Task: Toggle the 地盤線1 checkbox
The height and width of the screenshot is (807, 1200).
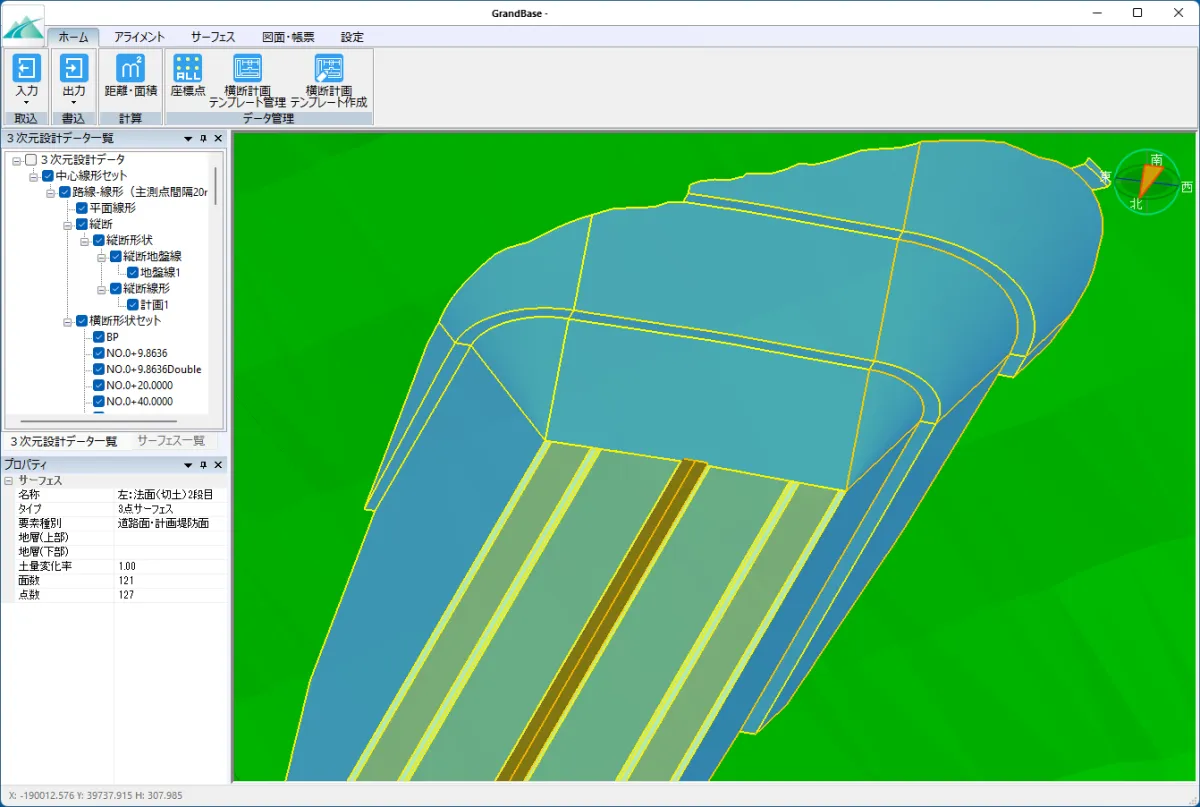Action: click(132, 272)
